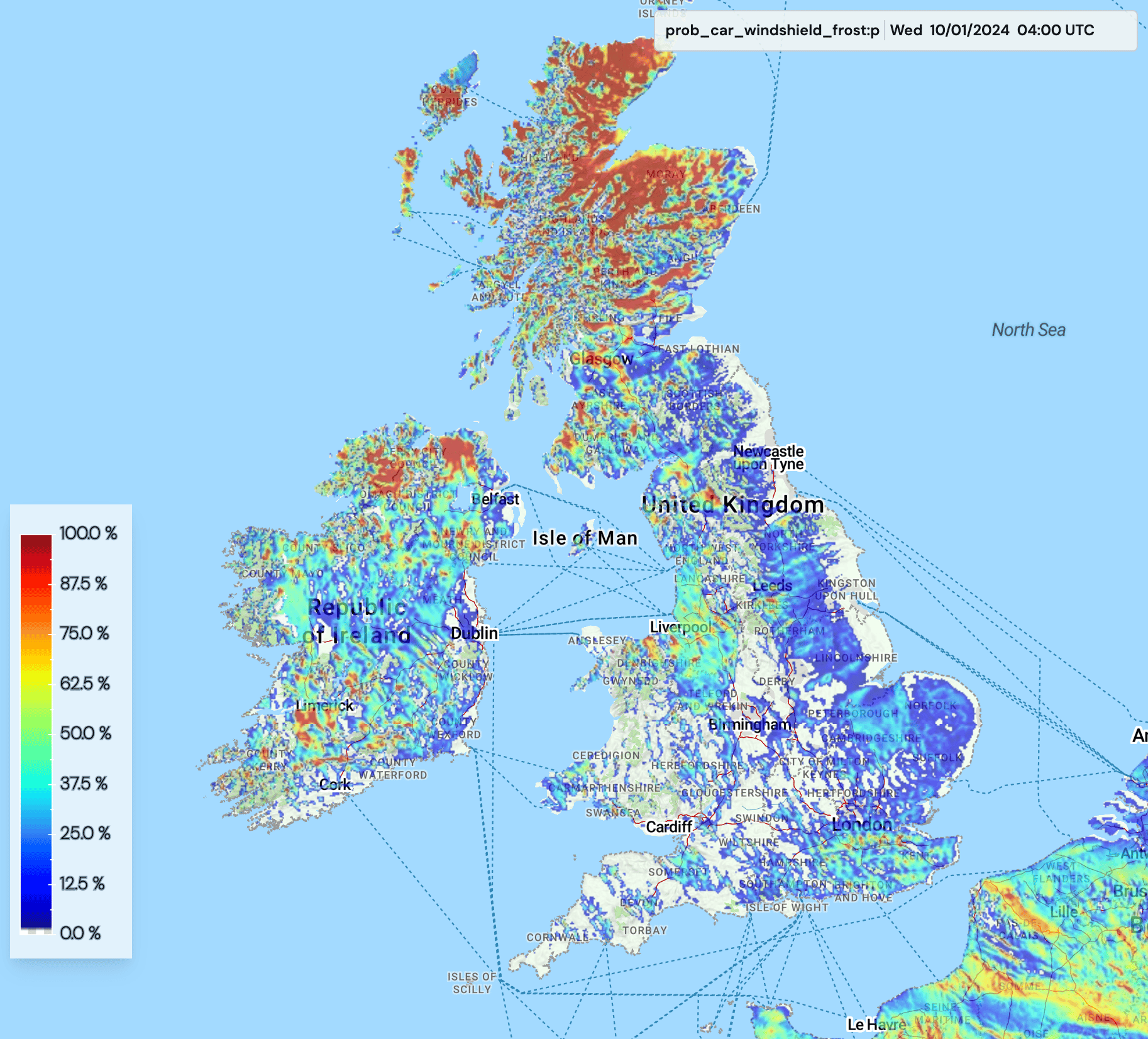Image resolution: width=1148 pixels, height=1039 pixels.
Task: Click the Cornwall region label
Action: pos(558,937)
